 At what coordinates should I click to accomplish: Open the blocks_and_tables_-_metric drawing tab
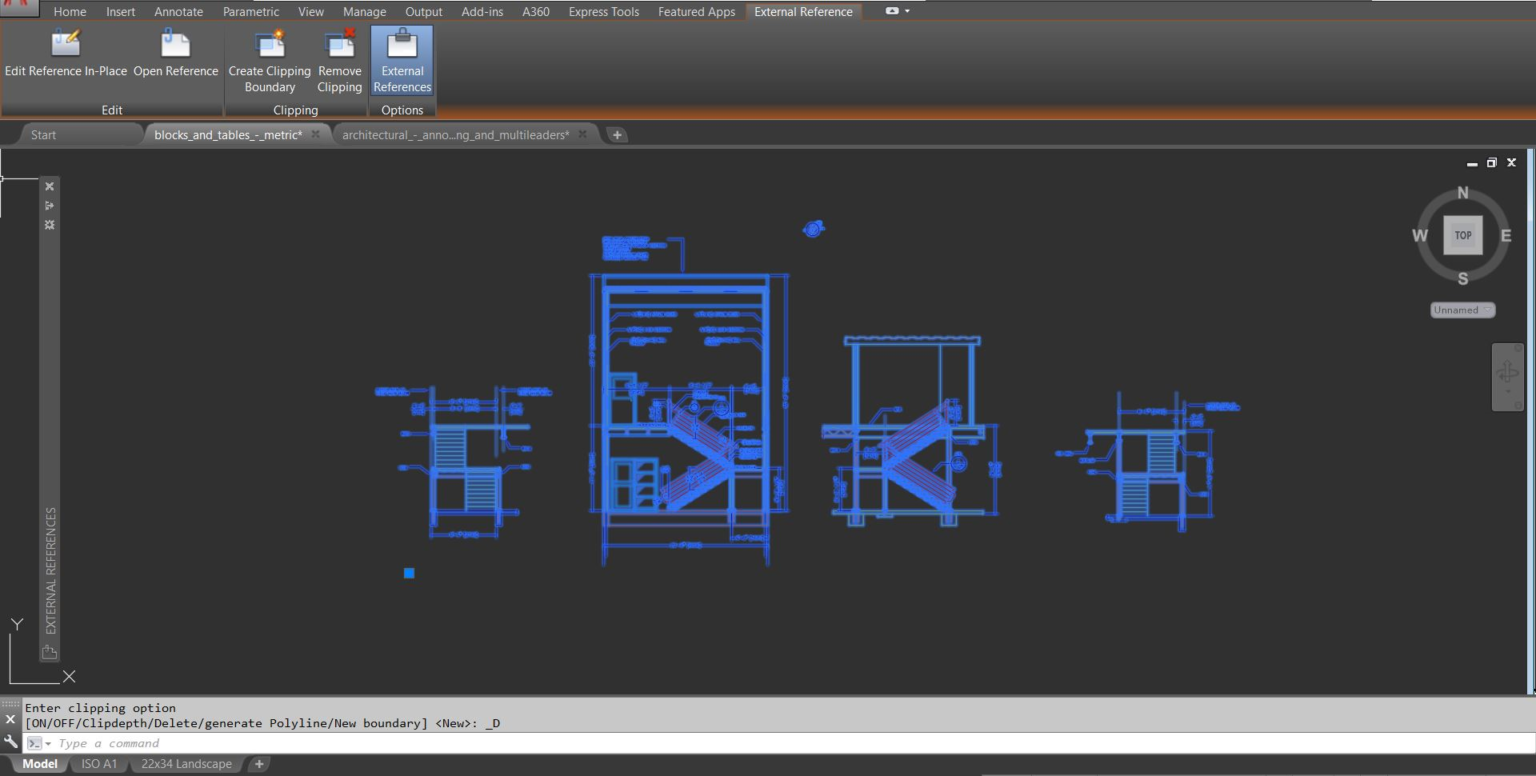pos(228,135)
